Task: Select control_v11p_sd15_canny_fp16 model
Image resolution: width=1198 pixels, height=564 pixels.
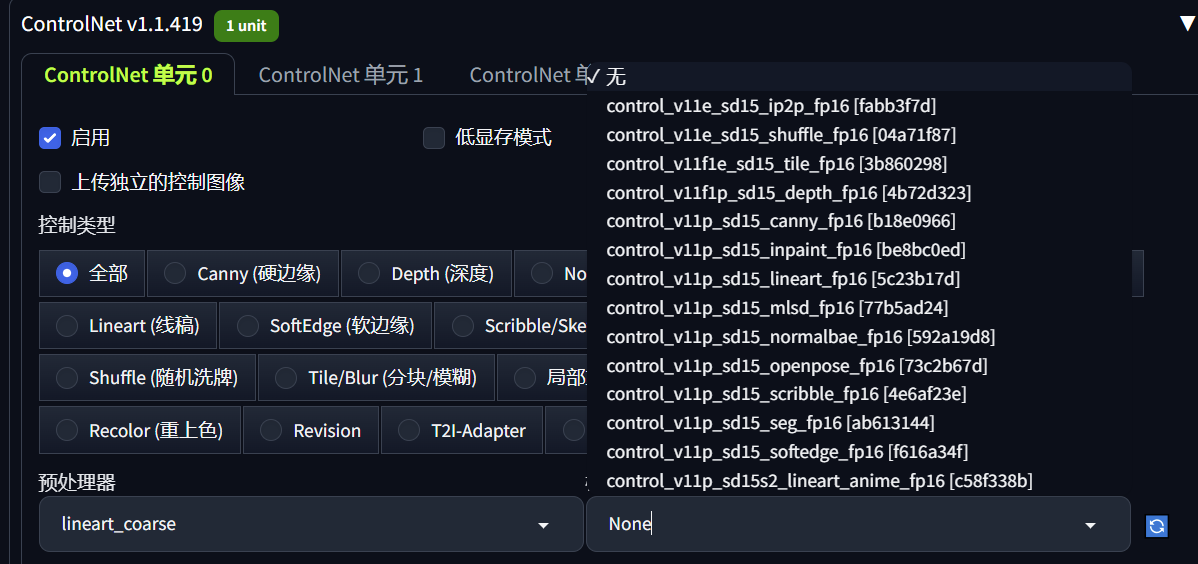Action: [859, 221]
